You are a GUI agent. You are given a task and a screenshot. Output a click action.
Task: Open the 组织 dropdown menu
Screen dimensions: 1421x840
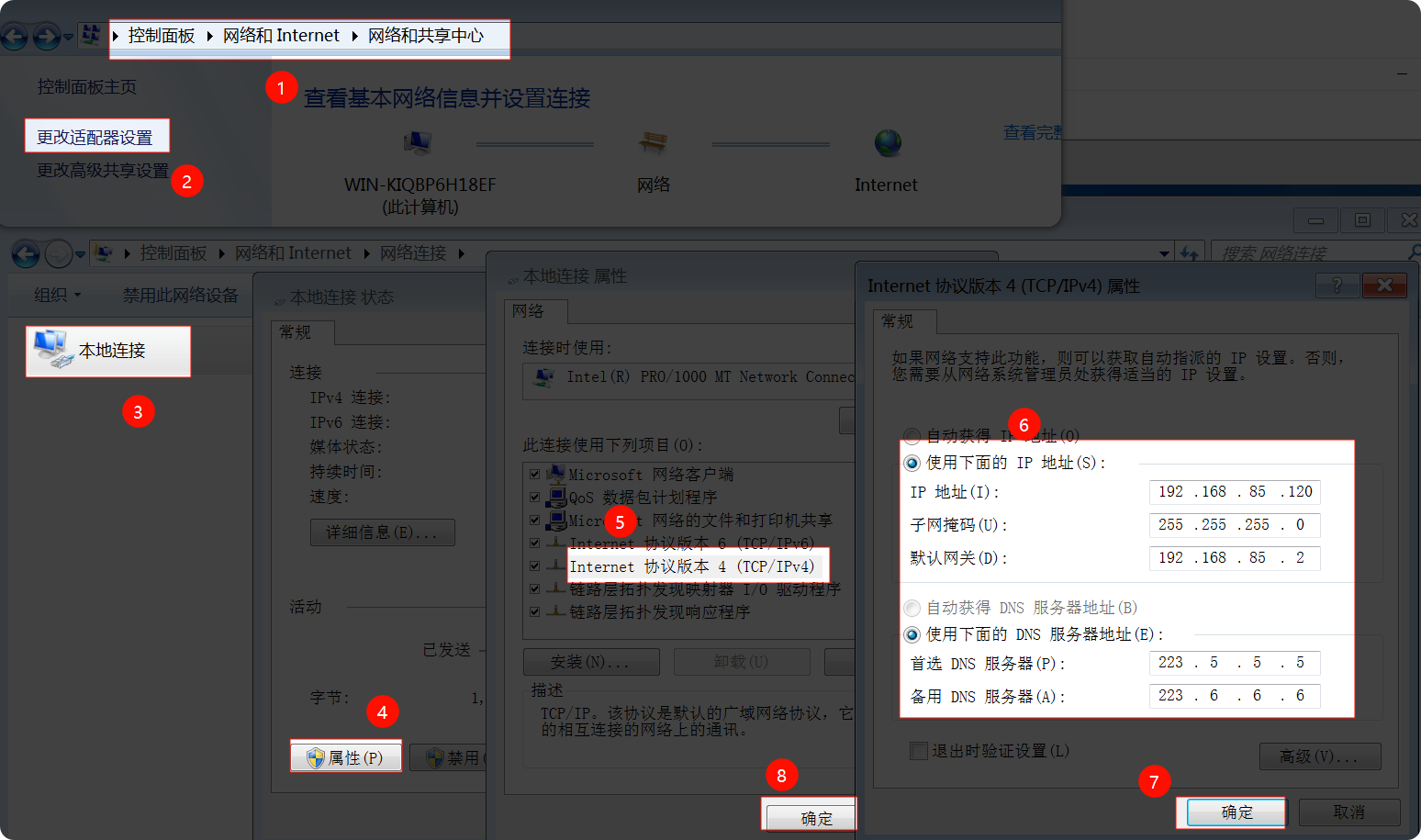[57, 295]
